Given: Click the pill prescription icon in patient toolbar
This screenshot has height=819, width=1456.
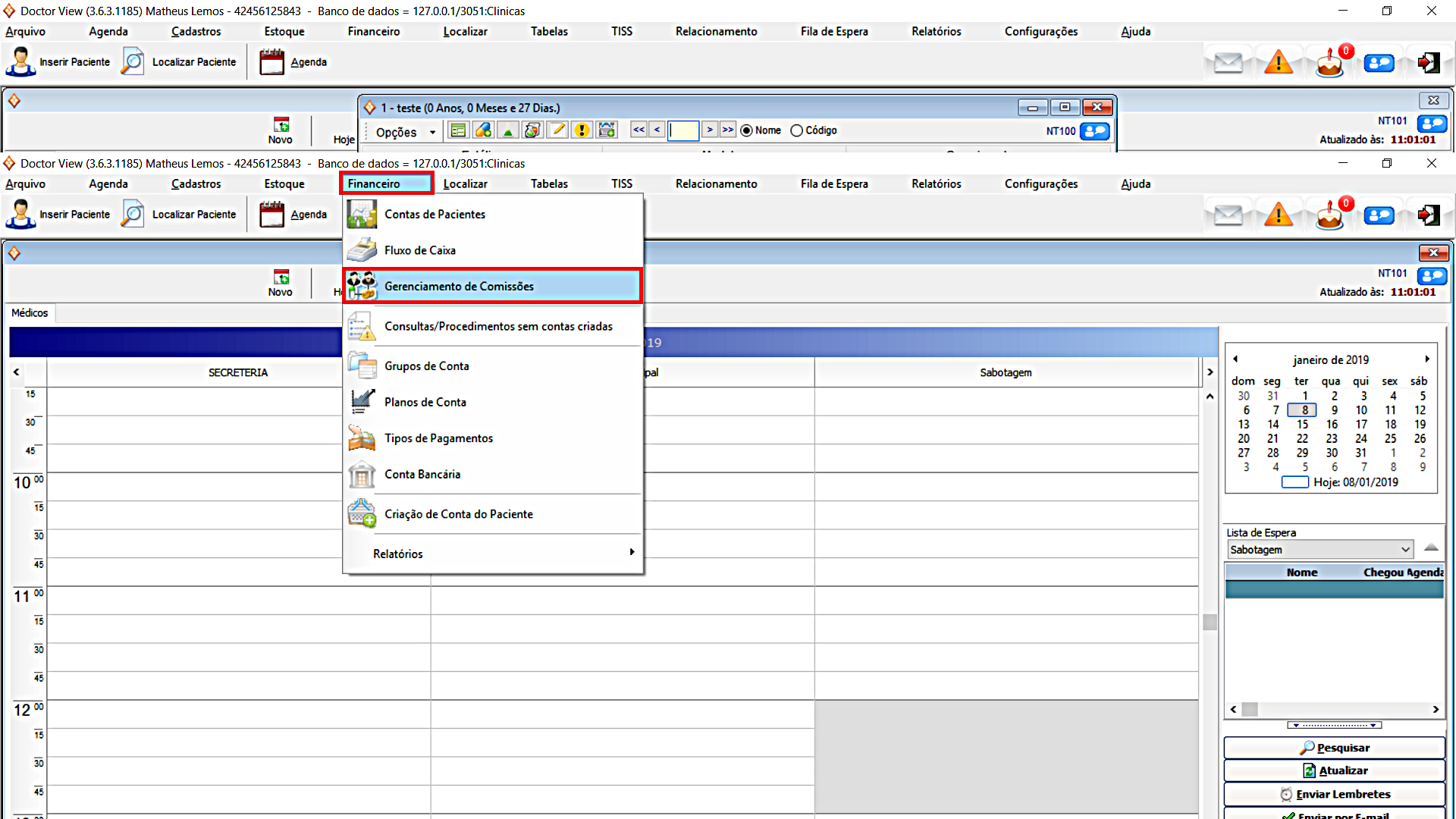Looking at the screenshot, I should (x=483, y=130).
